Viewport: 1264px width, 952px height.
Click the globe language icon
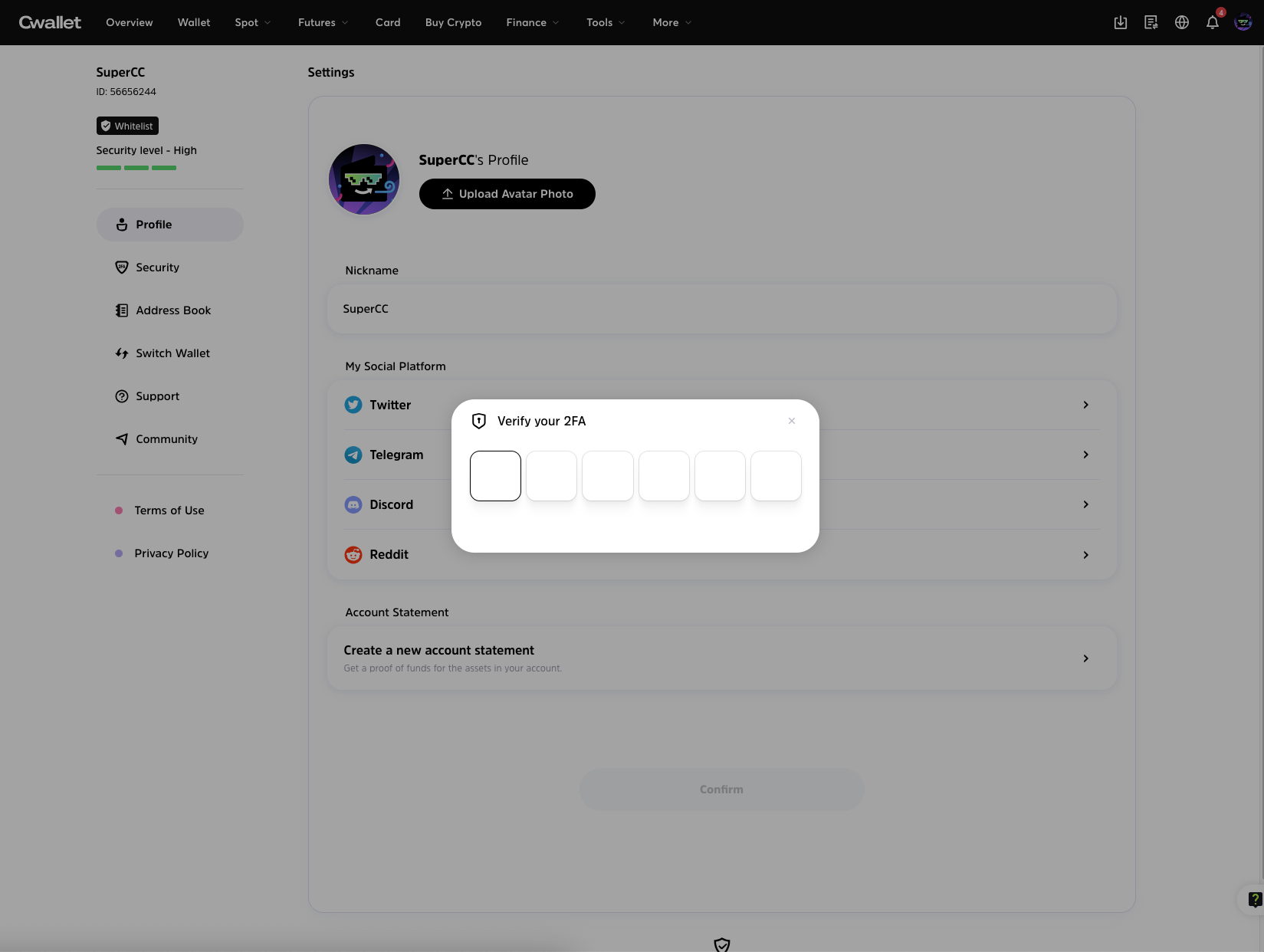[1181, 22]
